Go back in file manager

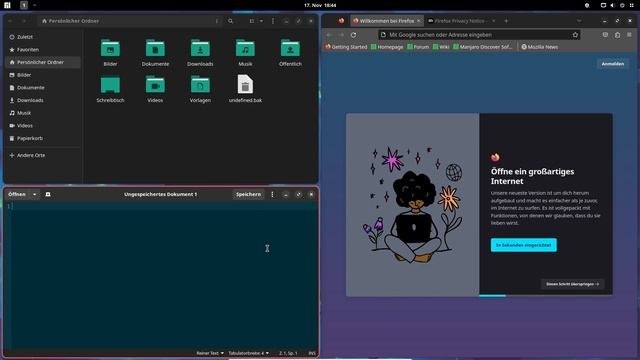[10, 21]
